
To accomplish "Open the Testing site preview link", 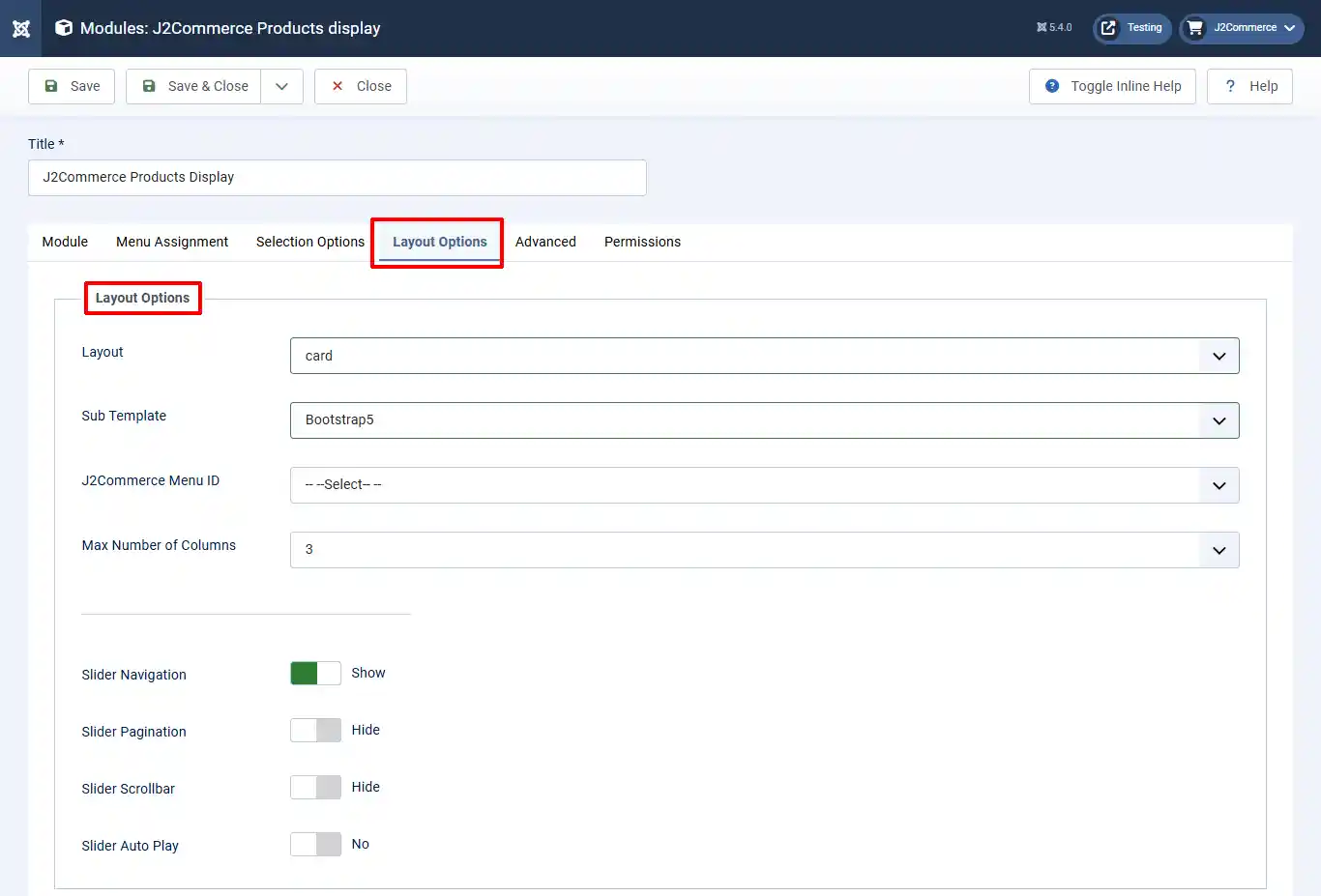I will click(1132, 28).
